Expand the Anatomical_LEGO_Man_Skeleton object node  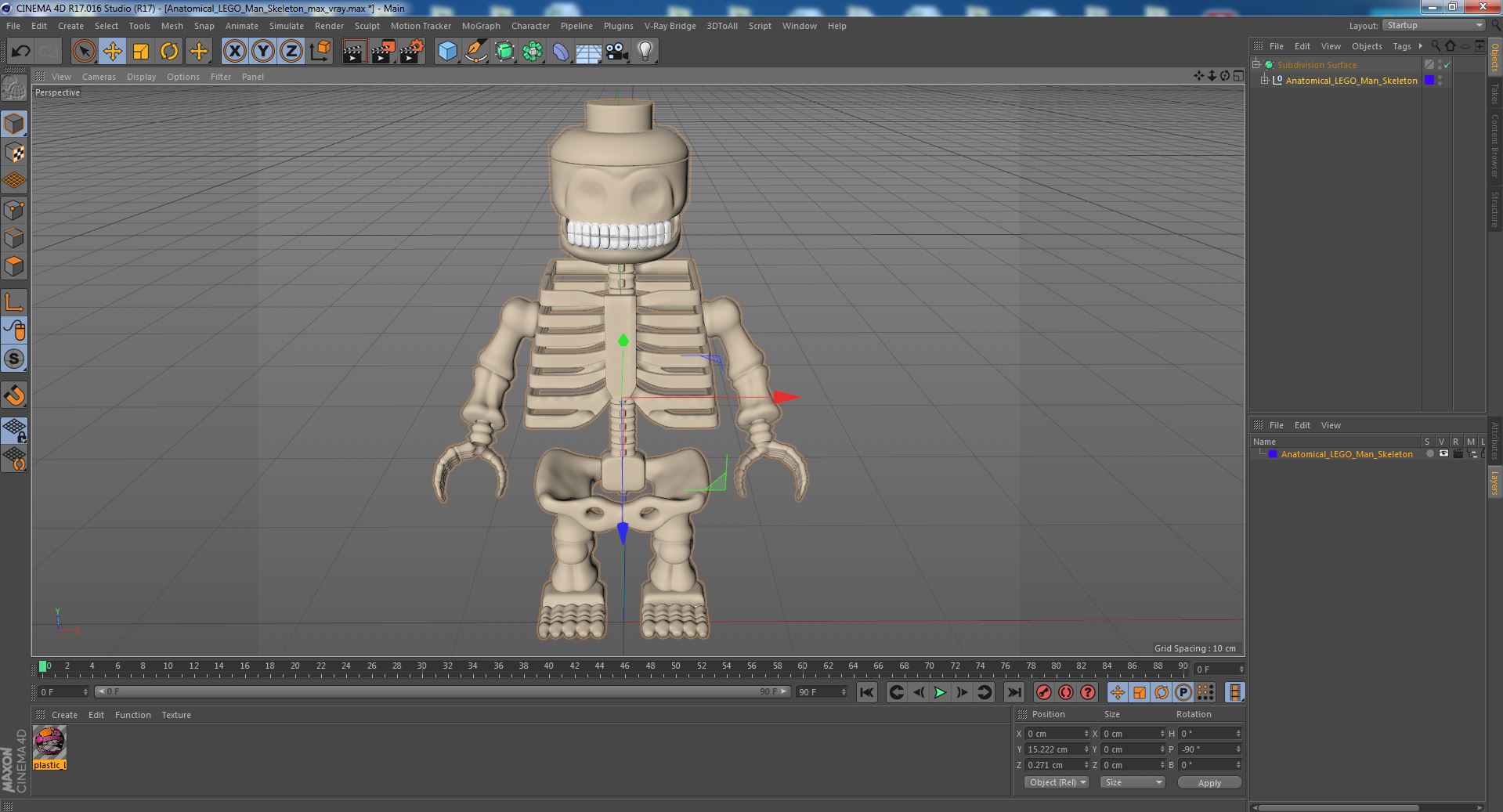tap(1264, 81)
